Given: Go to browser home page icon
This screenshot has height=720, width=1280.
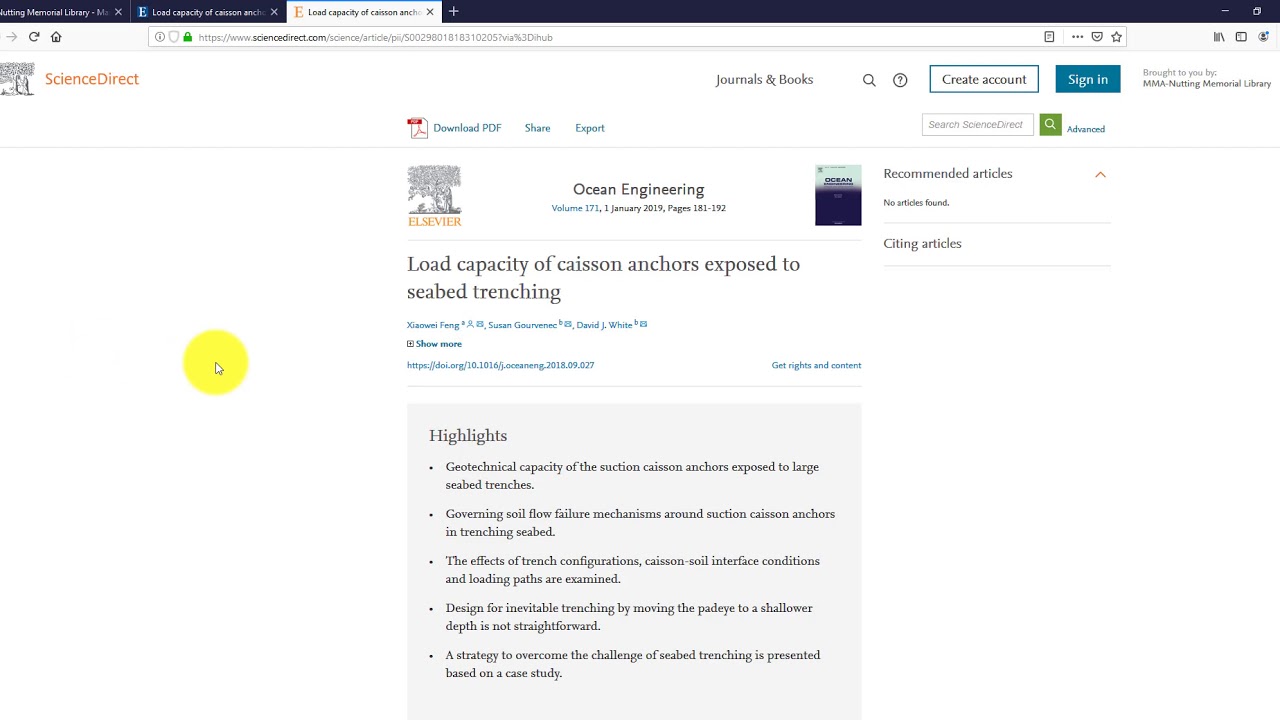Looking at the screenshot, I should point(56,37).
